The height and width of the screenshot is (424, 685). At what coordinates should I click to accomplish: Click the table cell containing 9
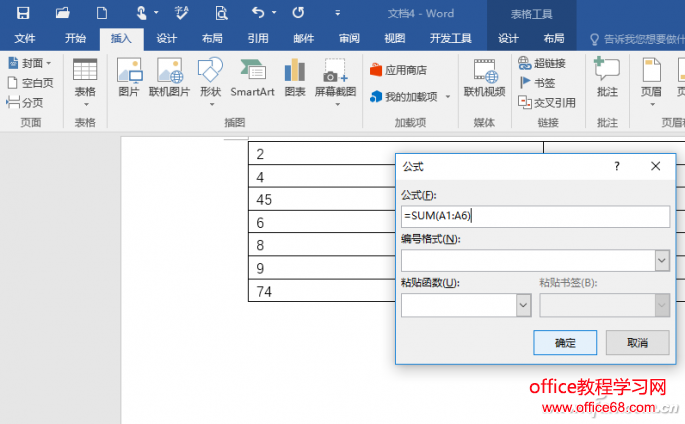pyautogui.click(x=322, y=268)
